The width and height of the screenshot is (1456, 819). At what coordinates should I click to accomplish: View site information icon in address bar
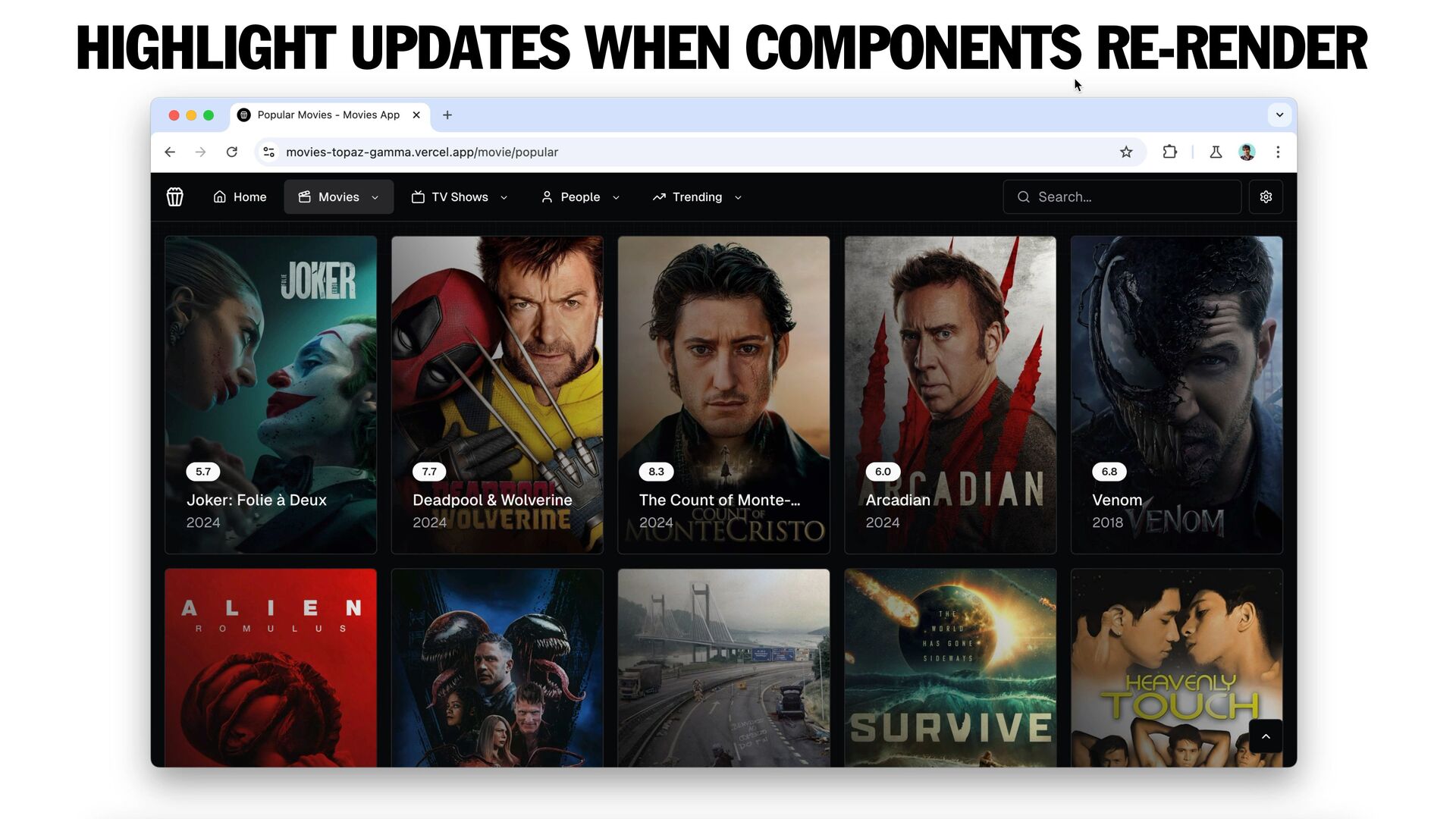pos(268,152)
